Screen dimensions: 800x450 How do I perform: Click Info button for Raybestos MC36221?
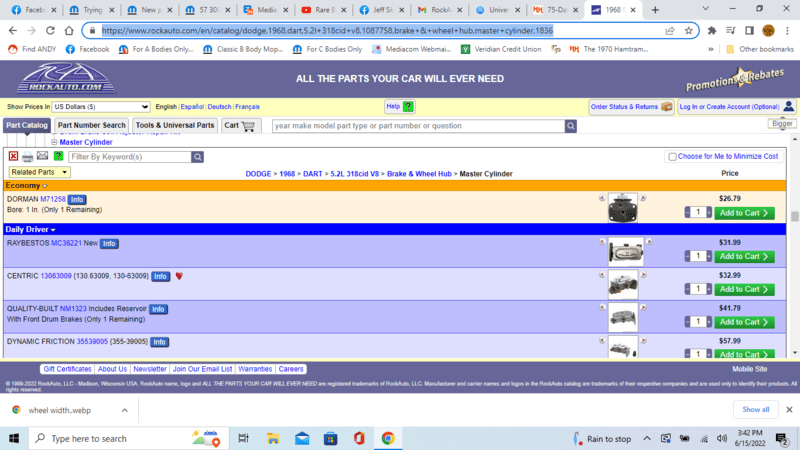(109, 243)
